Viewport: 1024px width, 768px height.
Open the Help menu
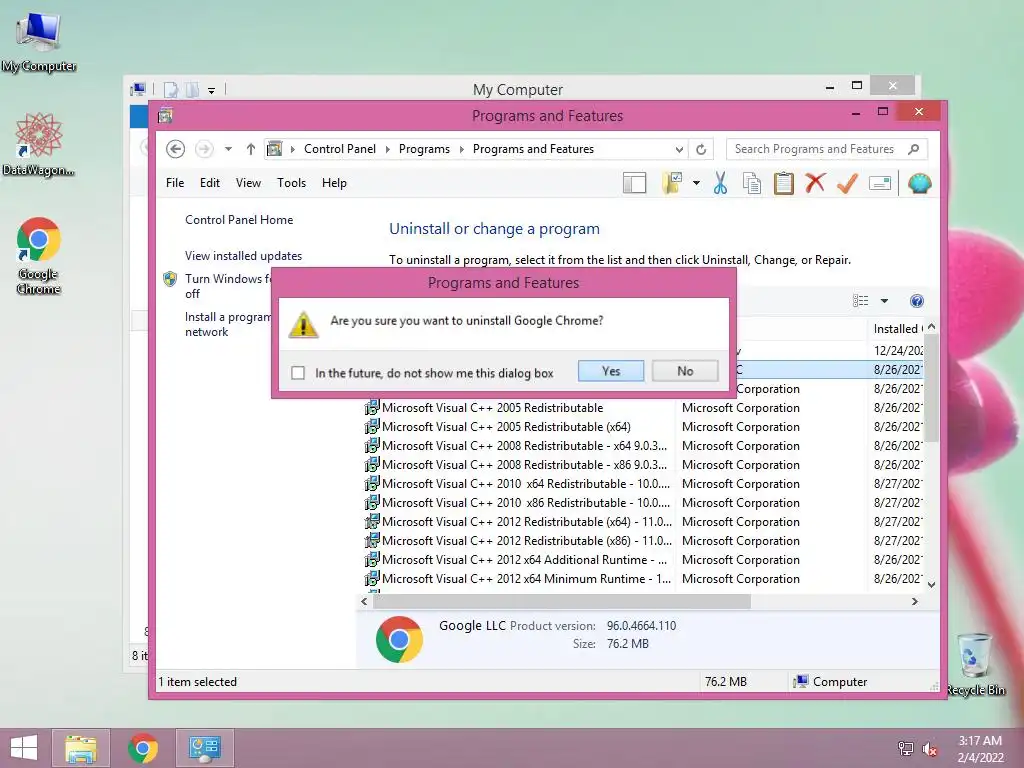tap(334, 183)
